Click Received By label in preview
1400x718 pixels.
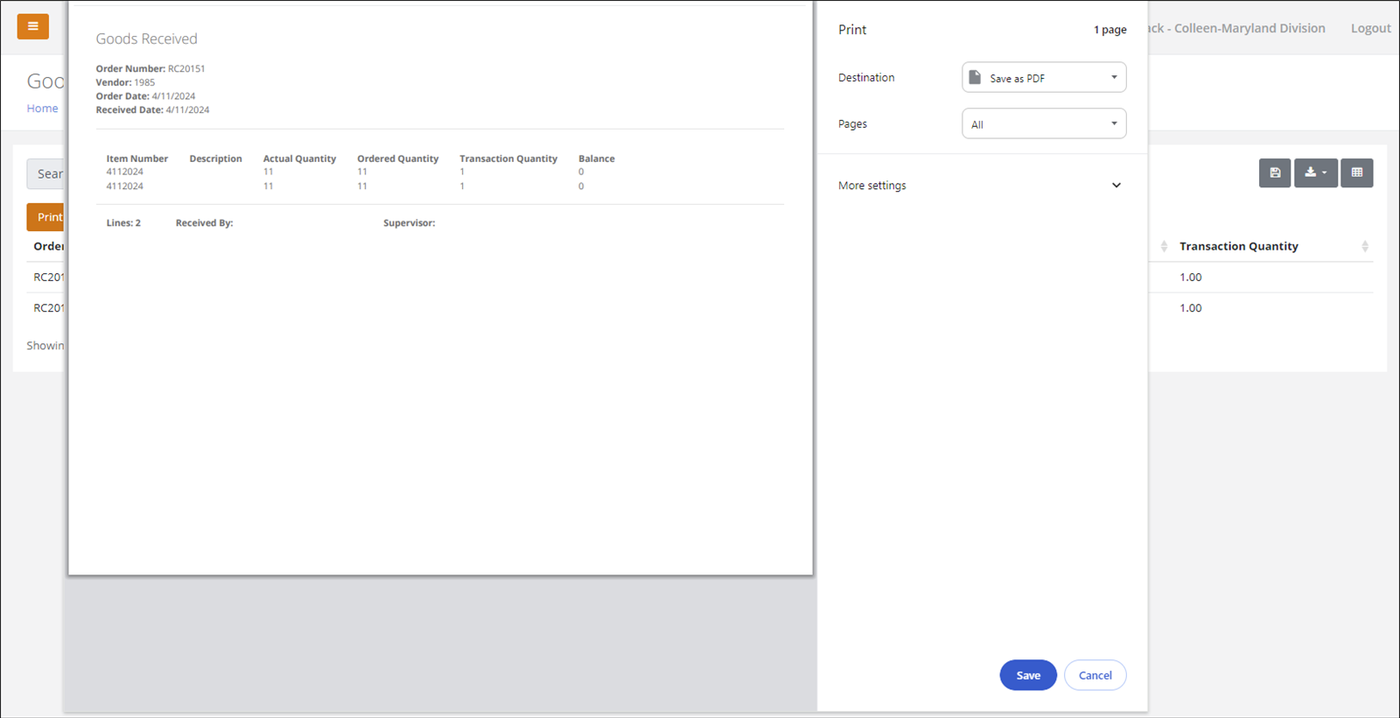204,223
